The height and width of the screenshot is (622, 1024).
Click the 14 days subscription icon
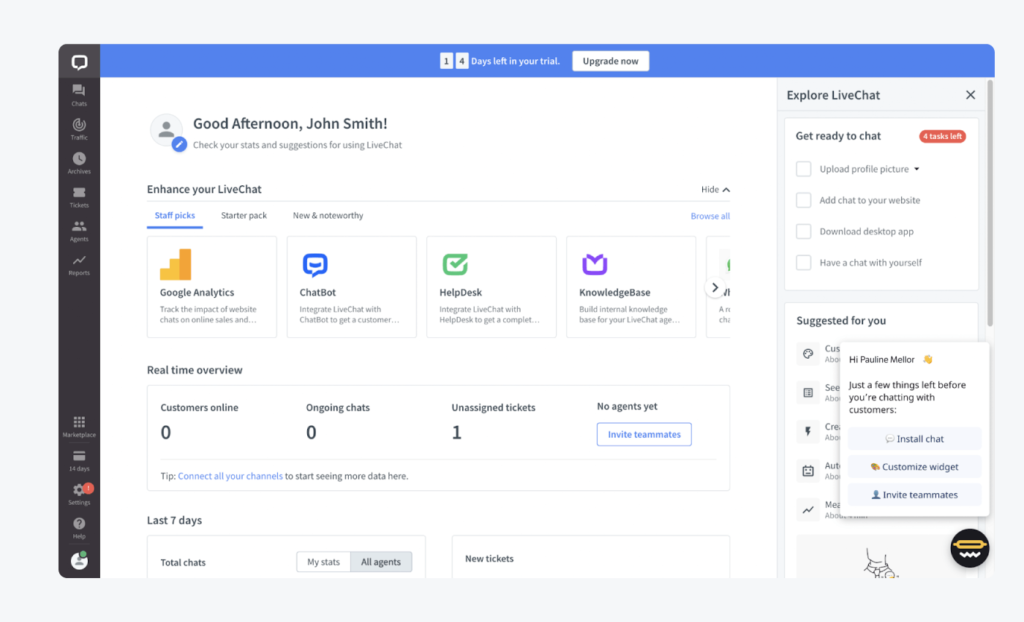pyautogui.click(x=79, y=461)
